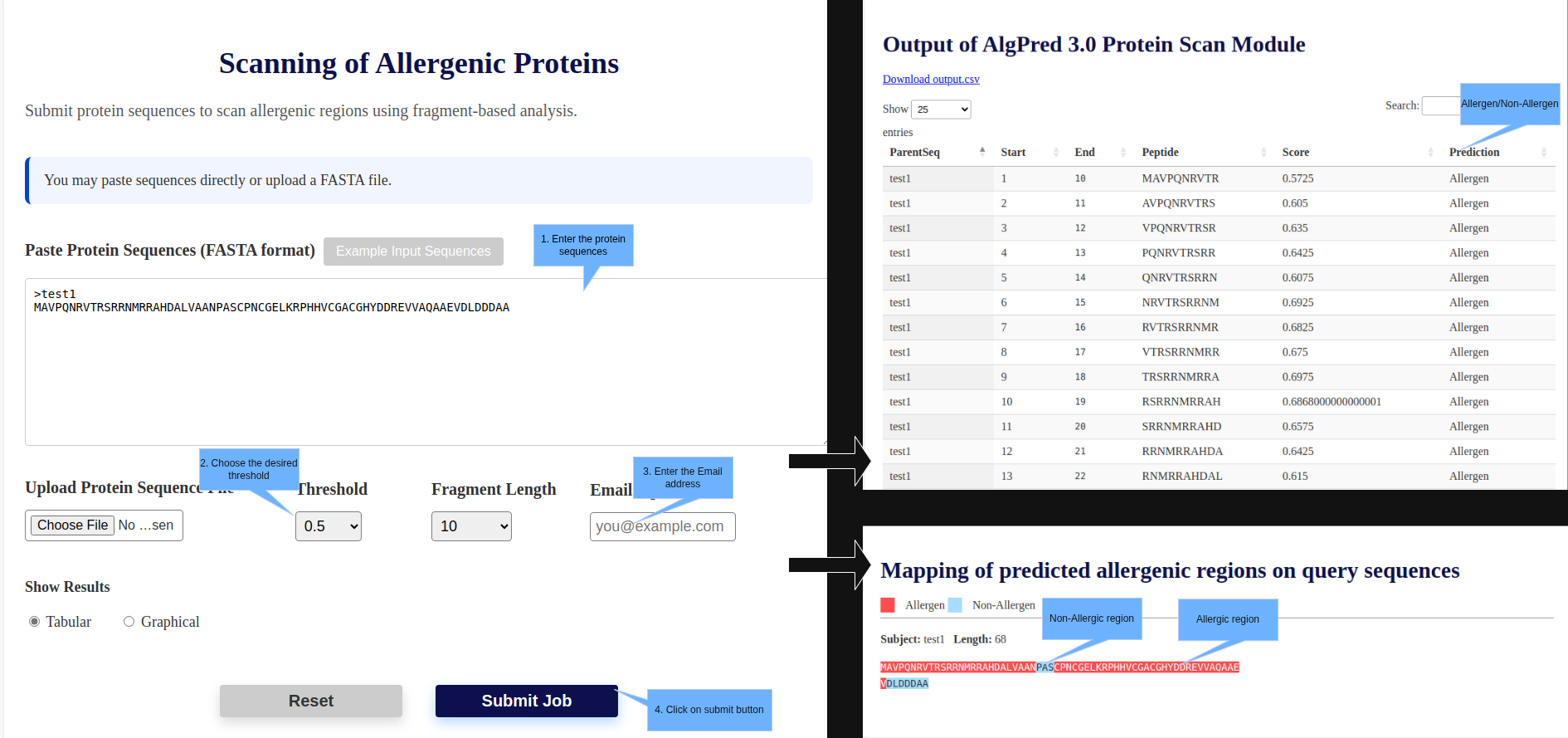
Task: Select Tabular results display
Action: (x=34, y=621)
